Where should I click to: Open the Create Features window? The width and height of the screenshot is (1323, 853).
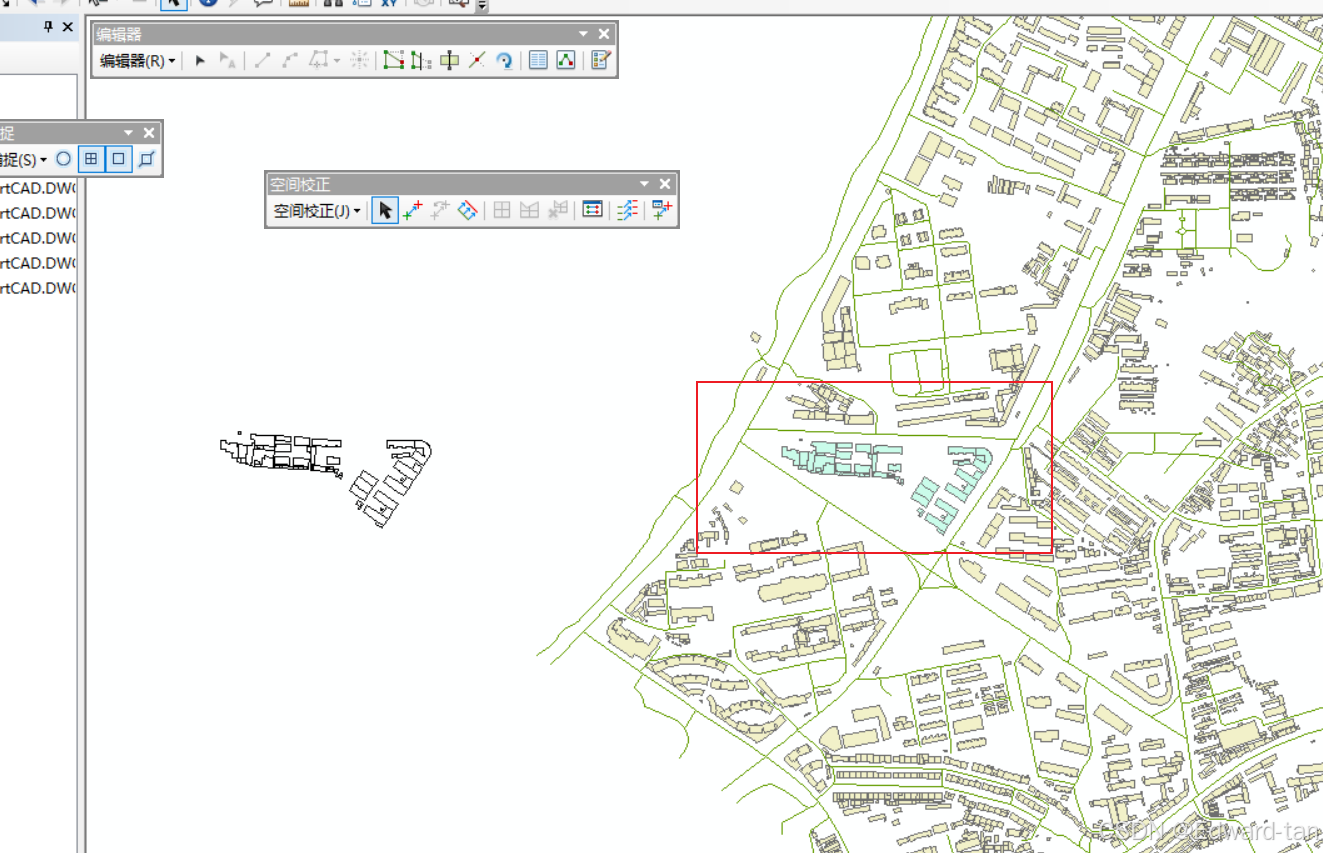(600, 61)
